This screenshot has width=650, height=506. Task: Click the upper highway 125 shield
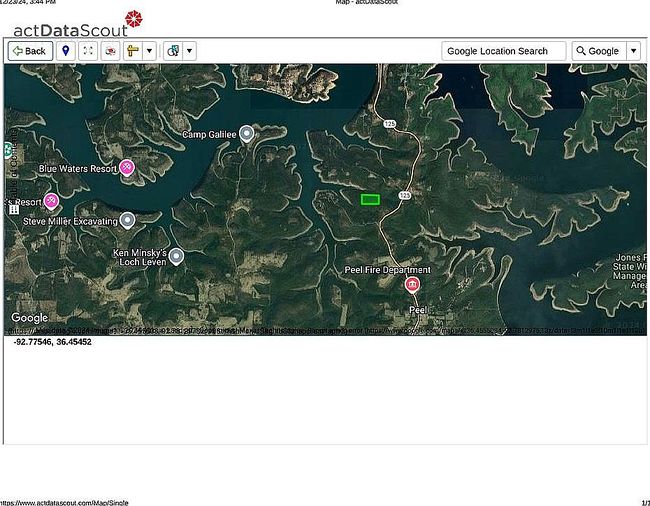(x=389, y=123)
